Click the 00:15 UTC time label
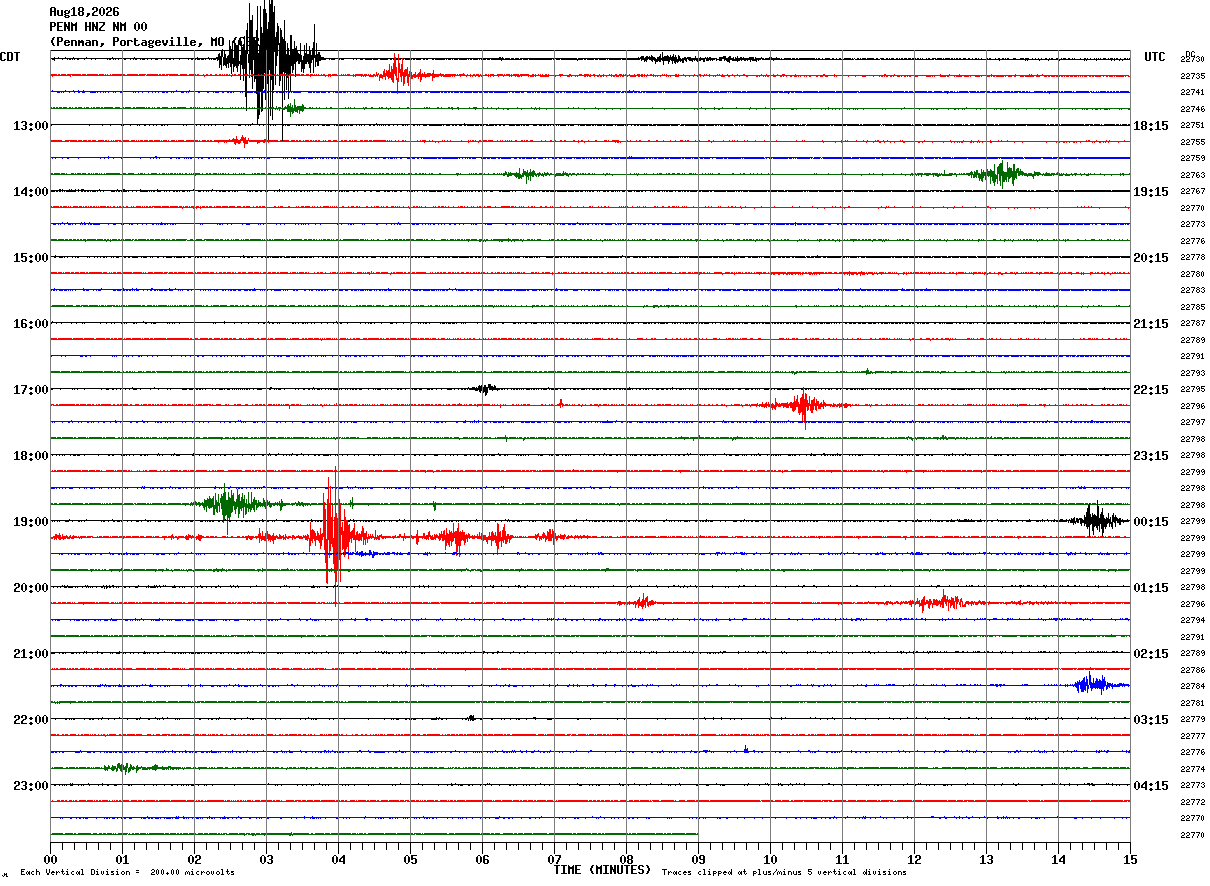This screenshot has width=1210, height=886. [x=1151, y=522]
